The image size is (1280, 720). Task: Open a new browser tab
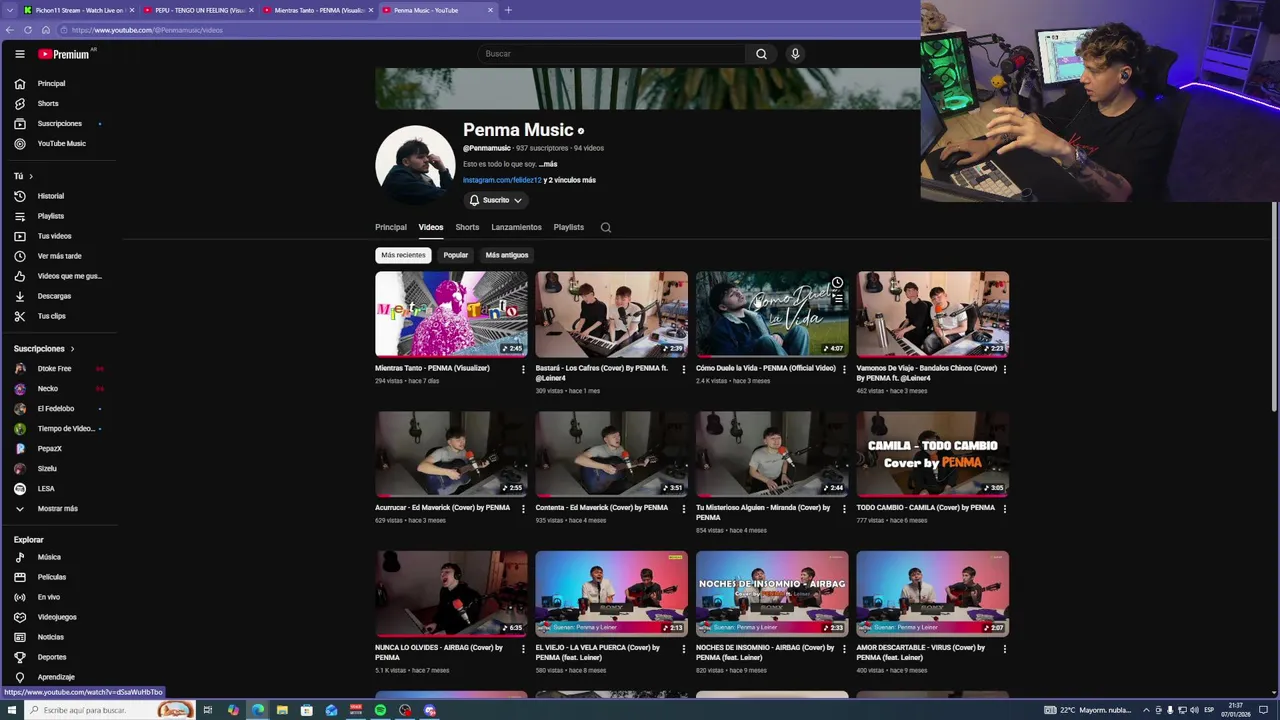point(508,10)
